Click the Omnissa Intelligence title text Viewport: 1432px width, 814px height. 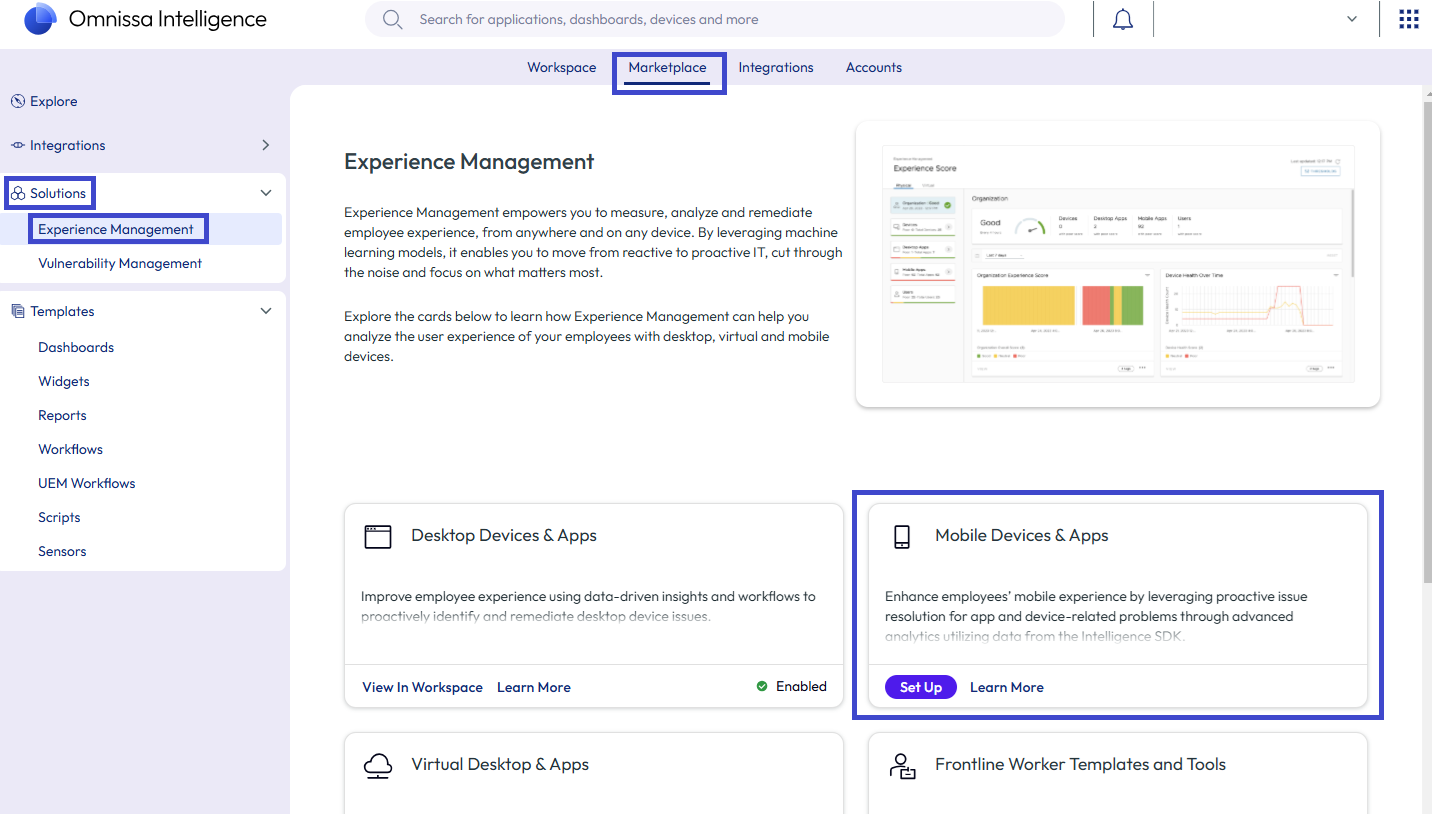click(168, 19)
